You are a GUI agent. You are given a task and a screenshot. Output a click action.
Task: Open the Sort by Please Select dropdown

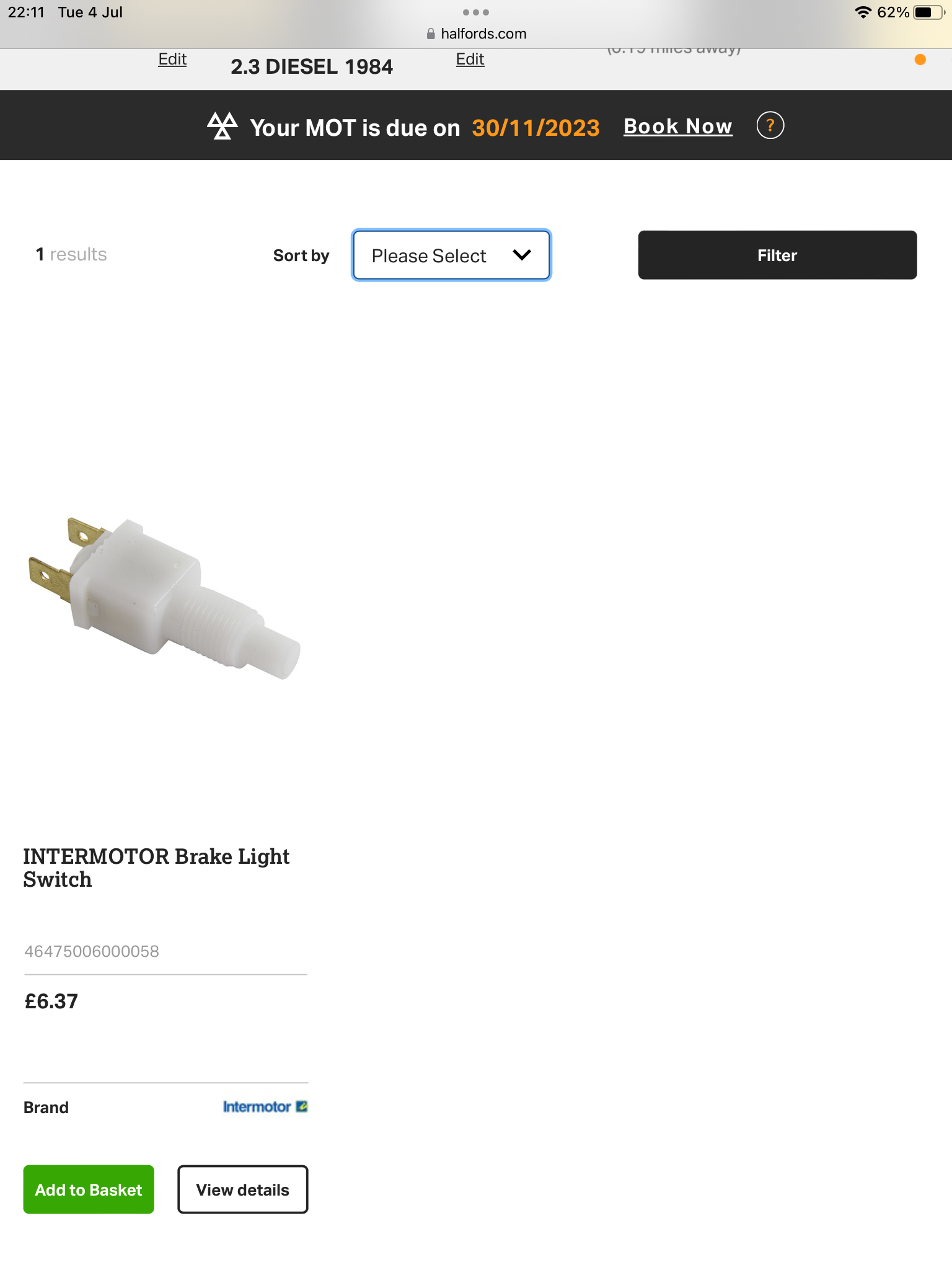[x=451, y=255]
